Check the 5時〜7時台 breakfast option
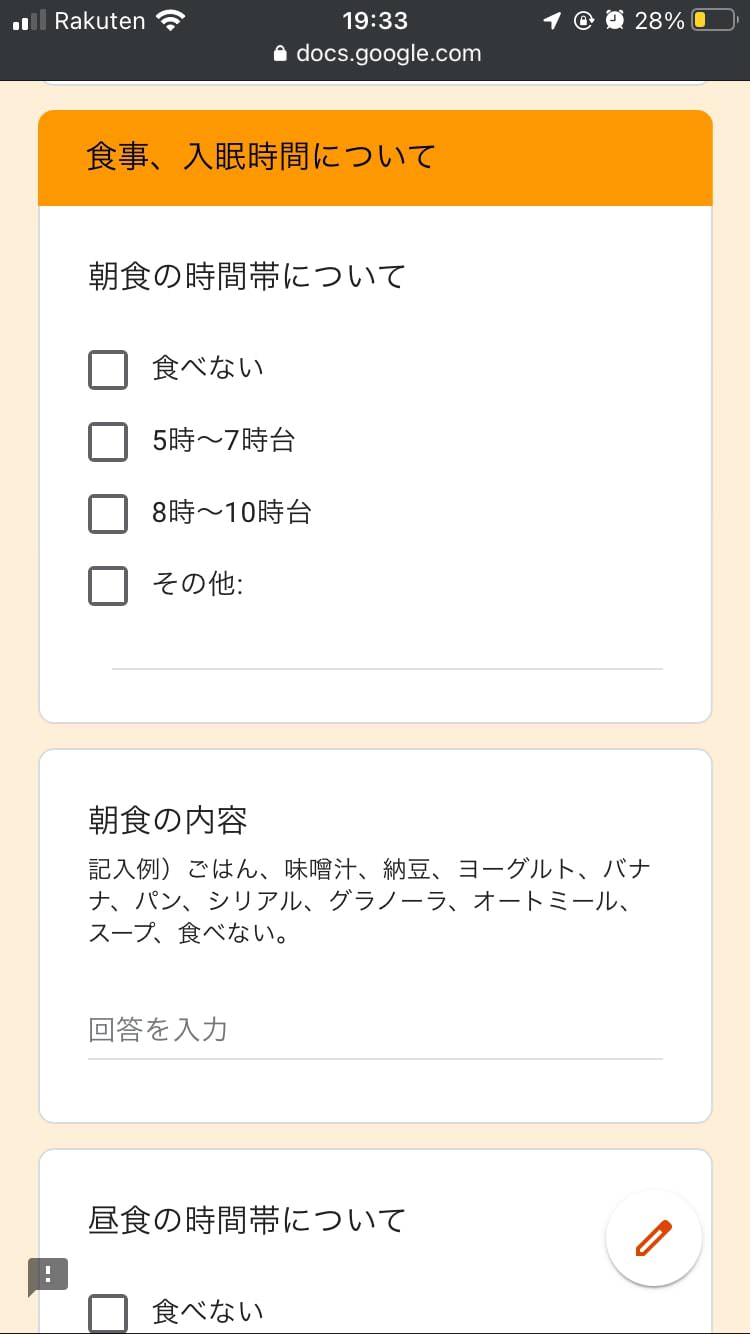The height and width of the screenshot is (1334, 750). (108, 441)
